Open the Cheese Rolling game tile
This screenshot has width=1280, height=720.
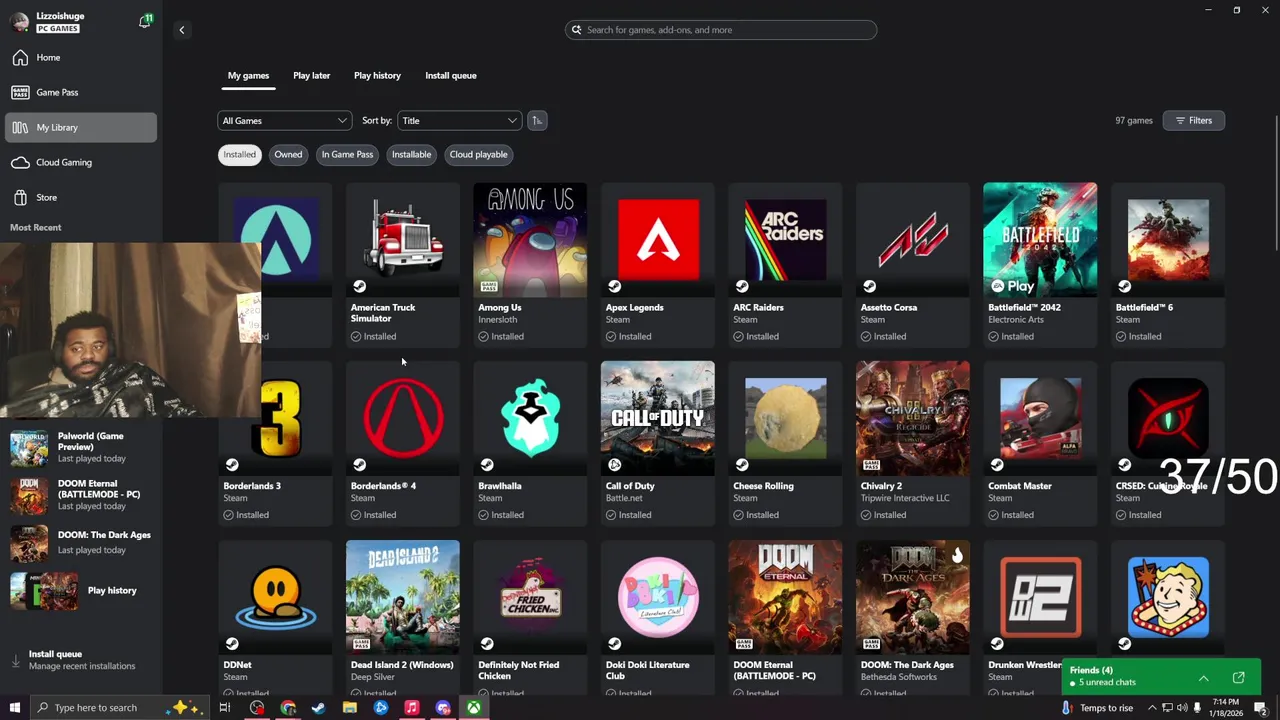(x=785, y=443)
